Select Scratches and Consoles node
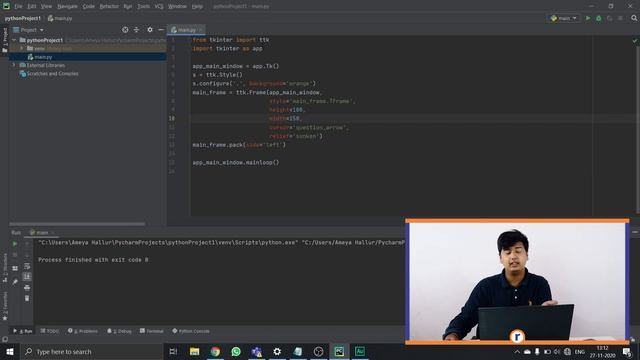This screenshot has height=360, width=640. click(x=49, y=74)
